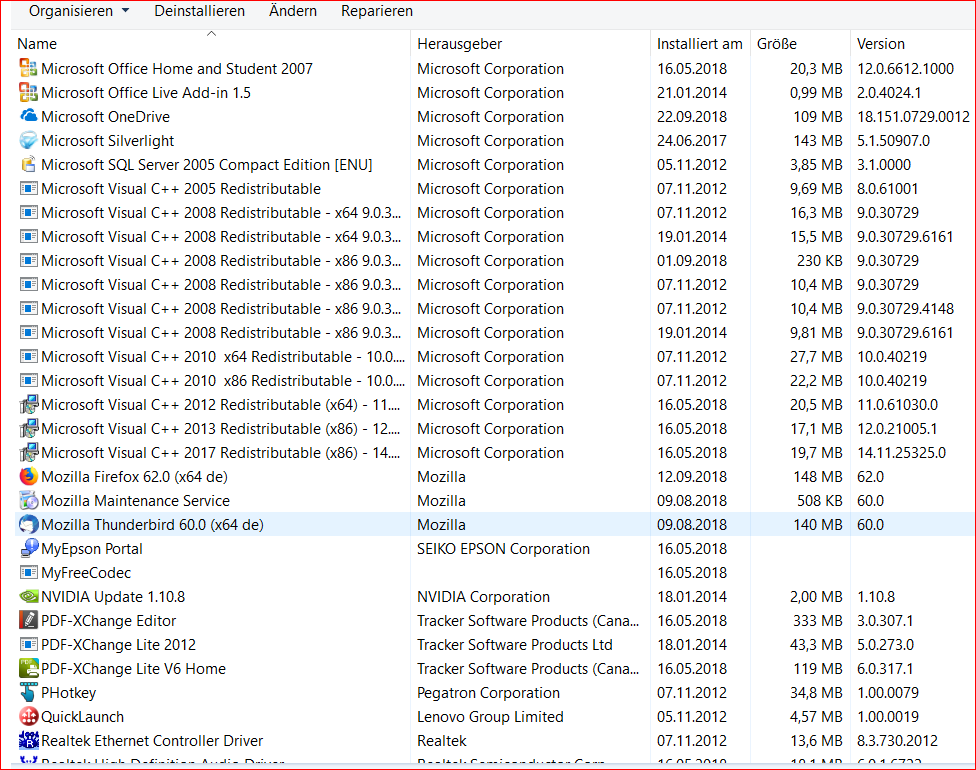
Task: Click the Mozilla Firefox 62.0 icon
Action: [29, 477]
